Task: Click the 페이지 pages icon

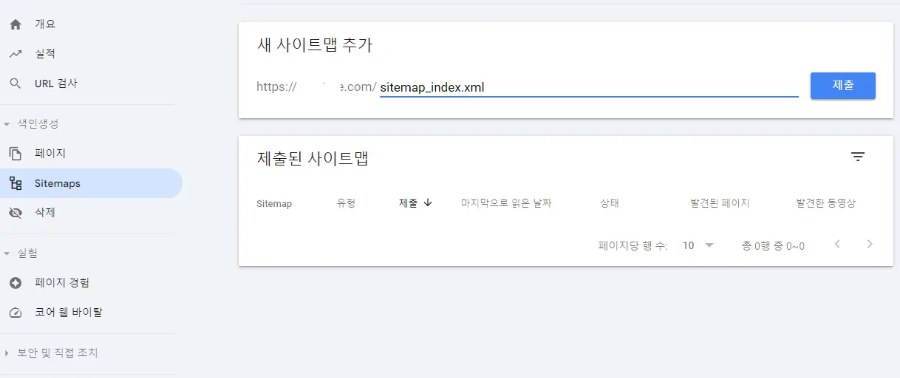Action: coord(15,154)
